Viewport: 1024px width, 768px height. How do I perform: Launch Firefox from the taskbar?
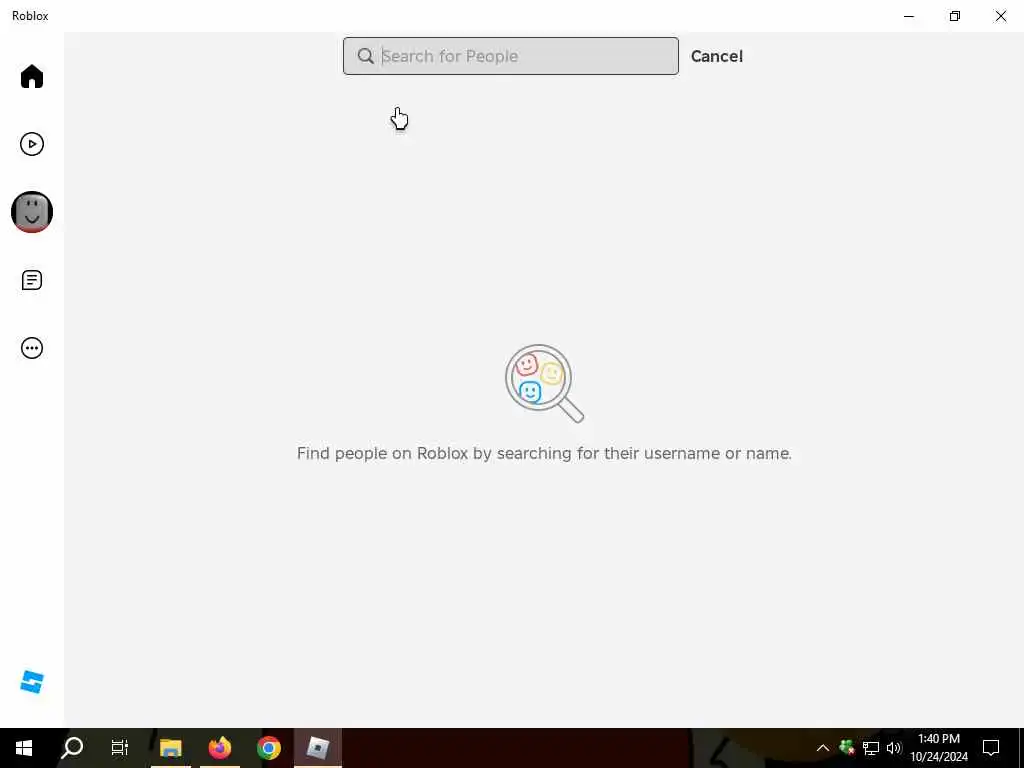point(219,748)
